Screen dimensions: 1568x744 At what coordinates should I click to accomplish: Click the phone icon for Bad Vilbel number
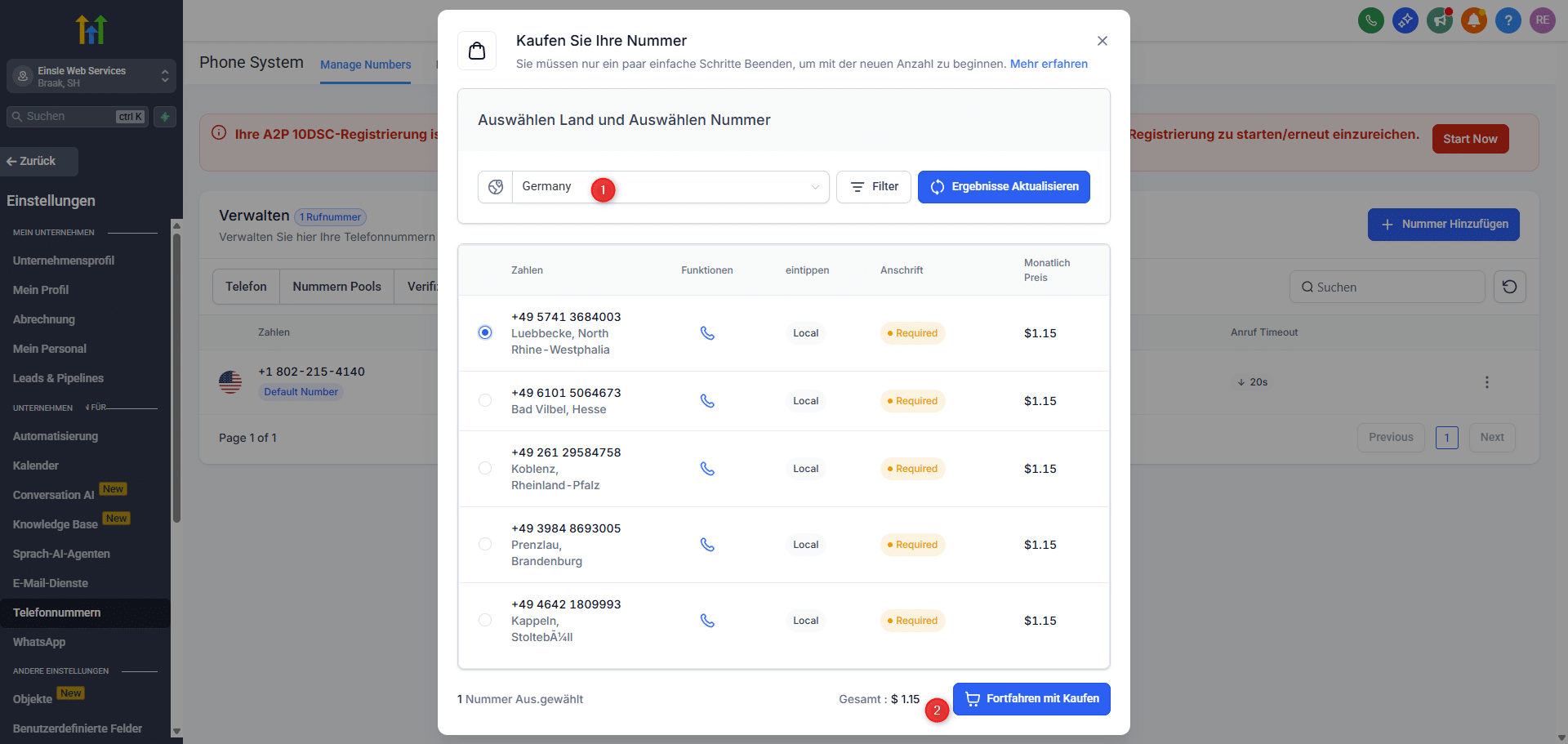pyautogui.click(x=707, y=401)
